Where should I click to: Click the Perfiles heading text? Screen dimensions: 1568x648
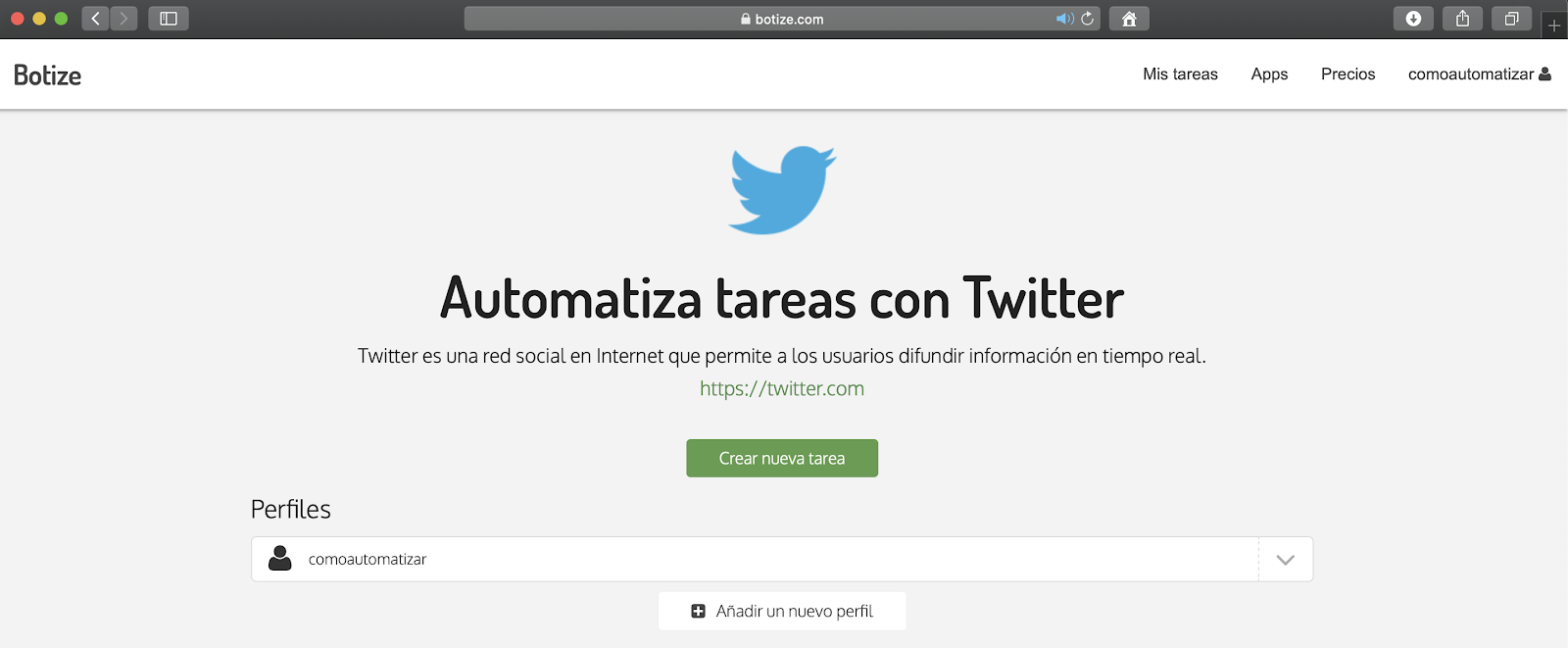pyautogui.click(x=291, y=510)
